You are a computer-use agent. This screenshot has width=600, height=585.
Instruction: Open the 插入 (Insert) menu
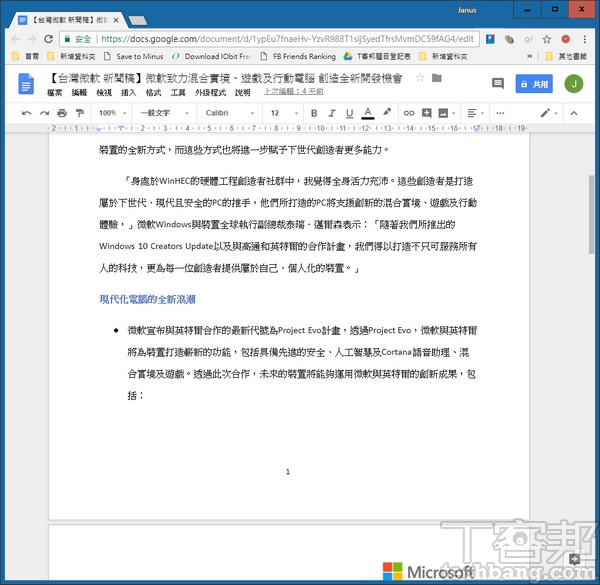[x=128, y=93]
